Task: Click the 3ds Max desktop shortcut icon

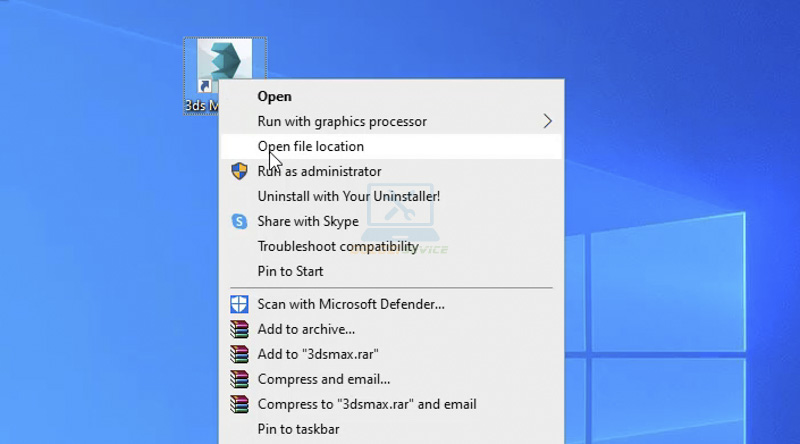Action: point(225,68)
